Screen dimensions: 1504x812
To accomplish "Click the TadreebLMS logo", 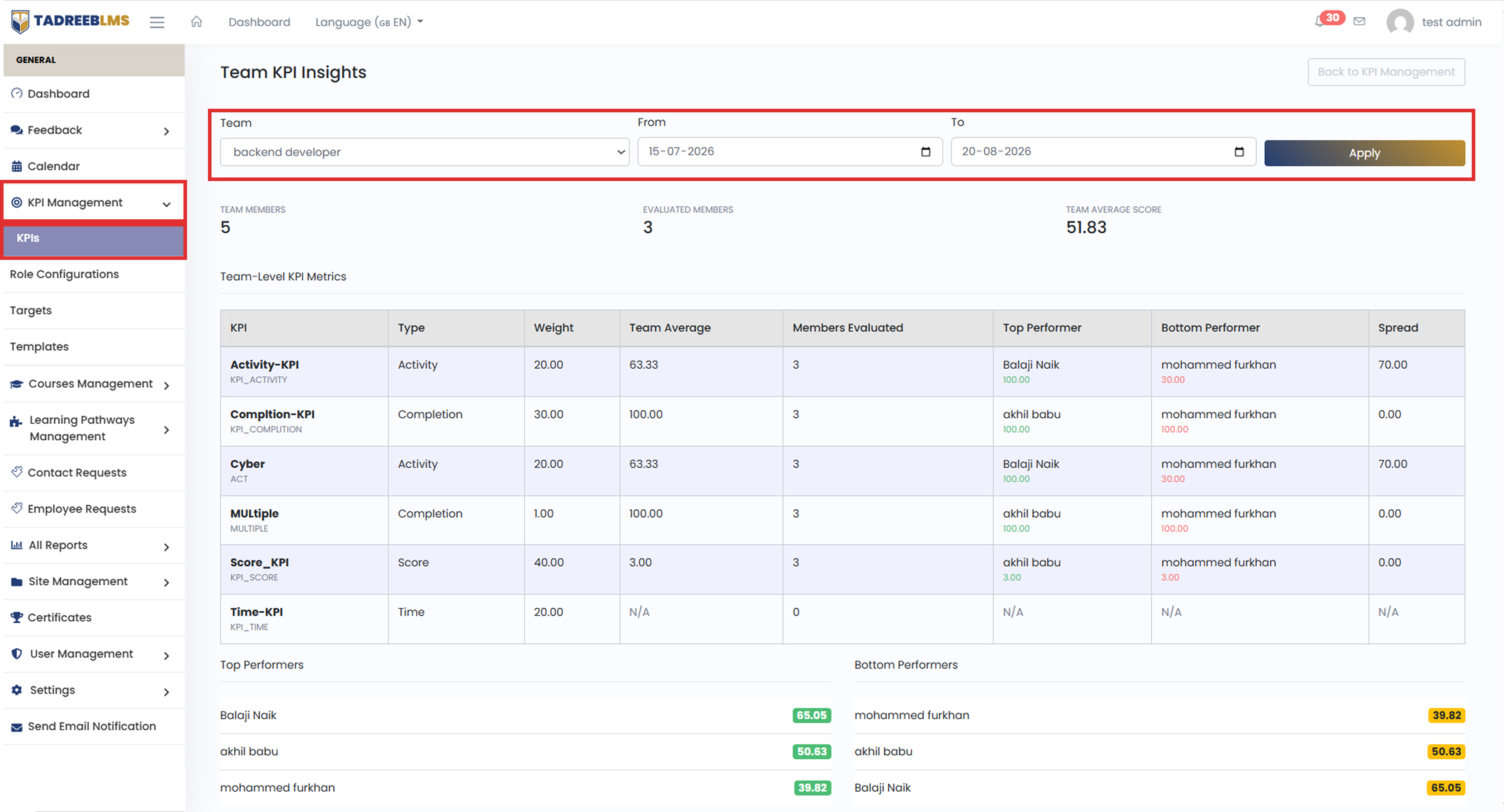I will click(x=70, y=21).
